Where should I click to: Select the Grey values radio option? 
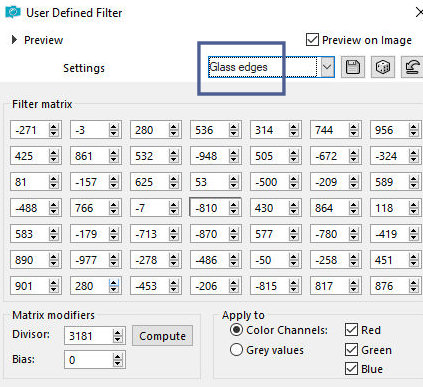point(236,350)
